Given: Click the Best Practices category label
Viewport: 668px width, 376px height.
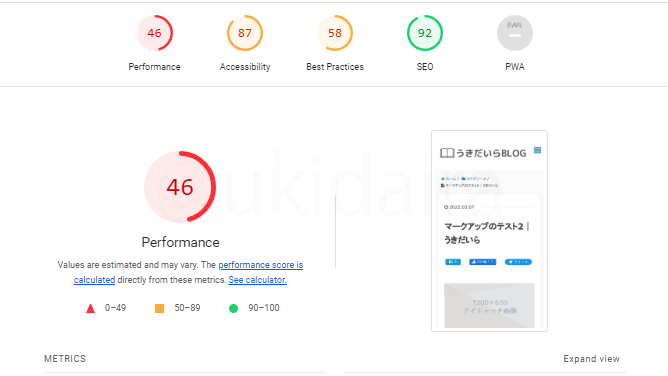Looking at the screenshot, I should tap(335, 67).
